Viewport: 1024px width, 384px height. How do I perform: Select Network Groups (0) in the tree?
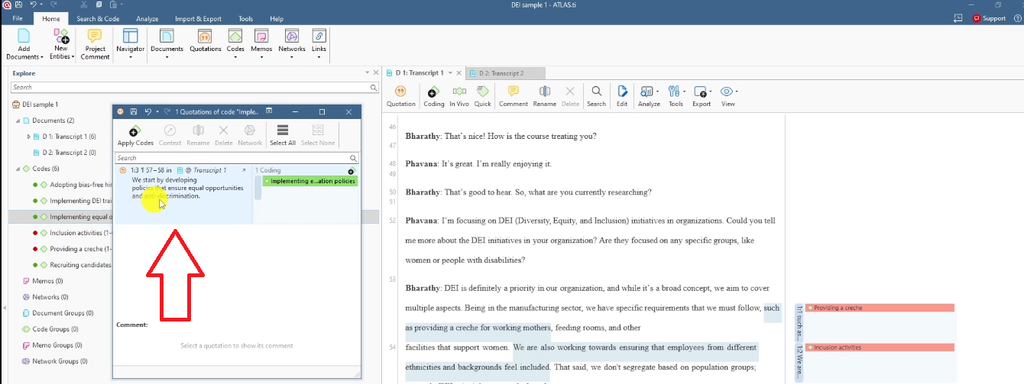pos(58,360)
